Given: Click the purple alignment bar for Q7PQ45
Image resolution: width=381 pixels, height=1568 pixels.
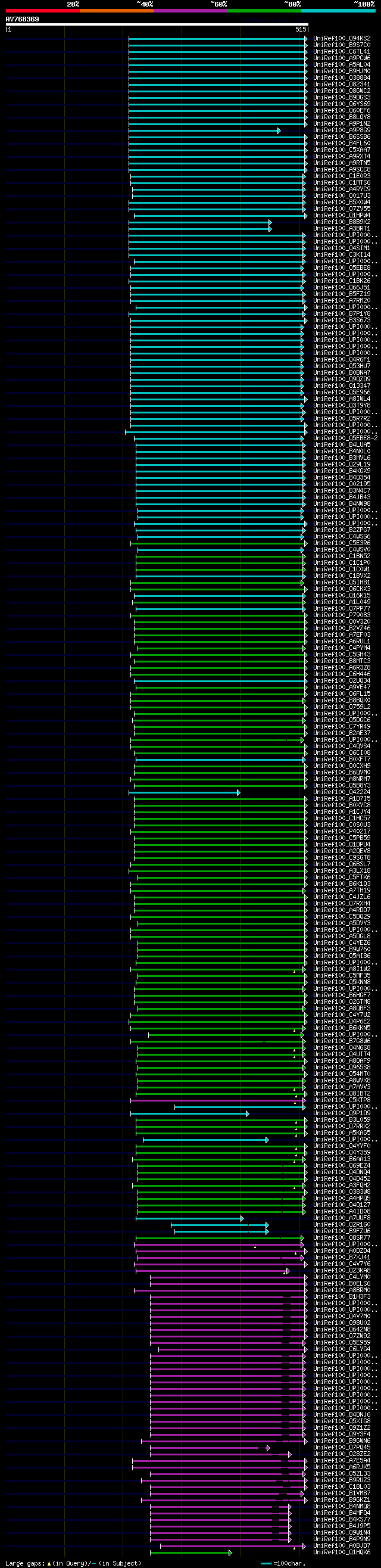Looking at the screenshot, I should [210, 1448].
